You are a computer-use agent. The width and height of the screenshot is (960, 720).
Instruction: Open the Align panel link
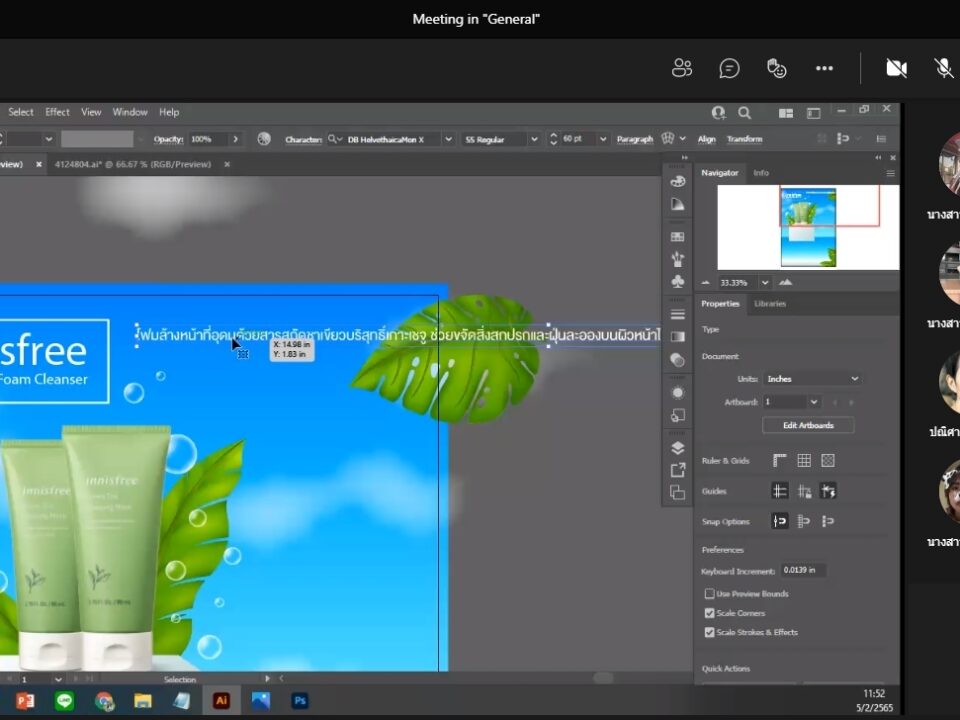click(x=707, y=140)
